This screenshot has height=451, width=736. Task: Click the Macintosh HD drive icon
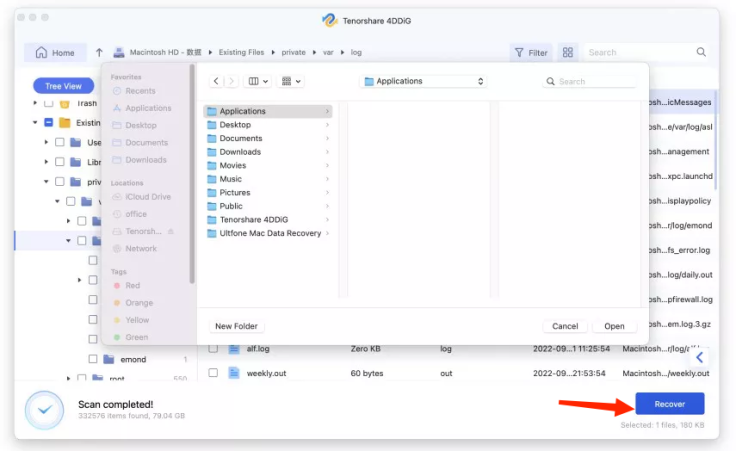(119, 53)
